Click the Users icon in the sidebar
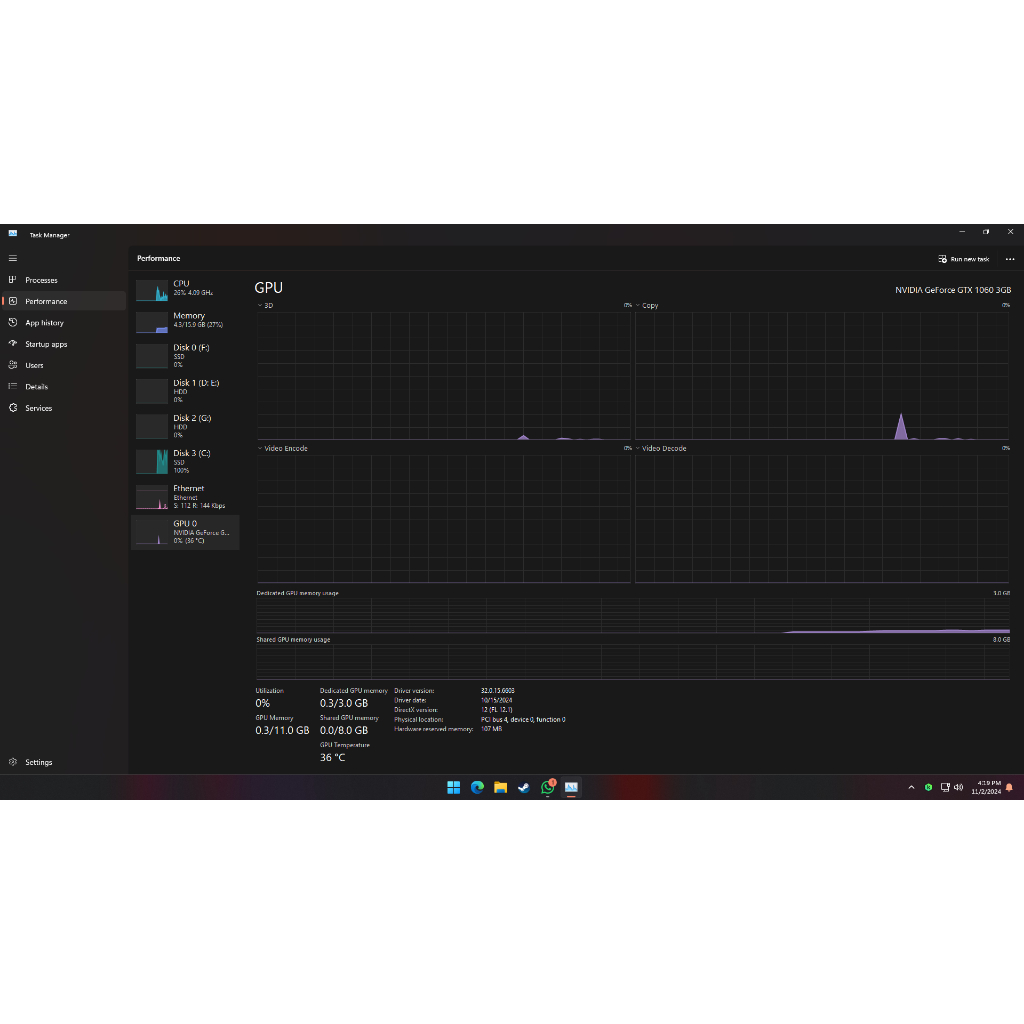This screenshot has width=1024, height=1024. pyautogui.click(x=12, y=365)
